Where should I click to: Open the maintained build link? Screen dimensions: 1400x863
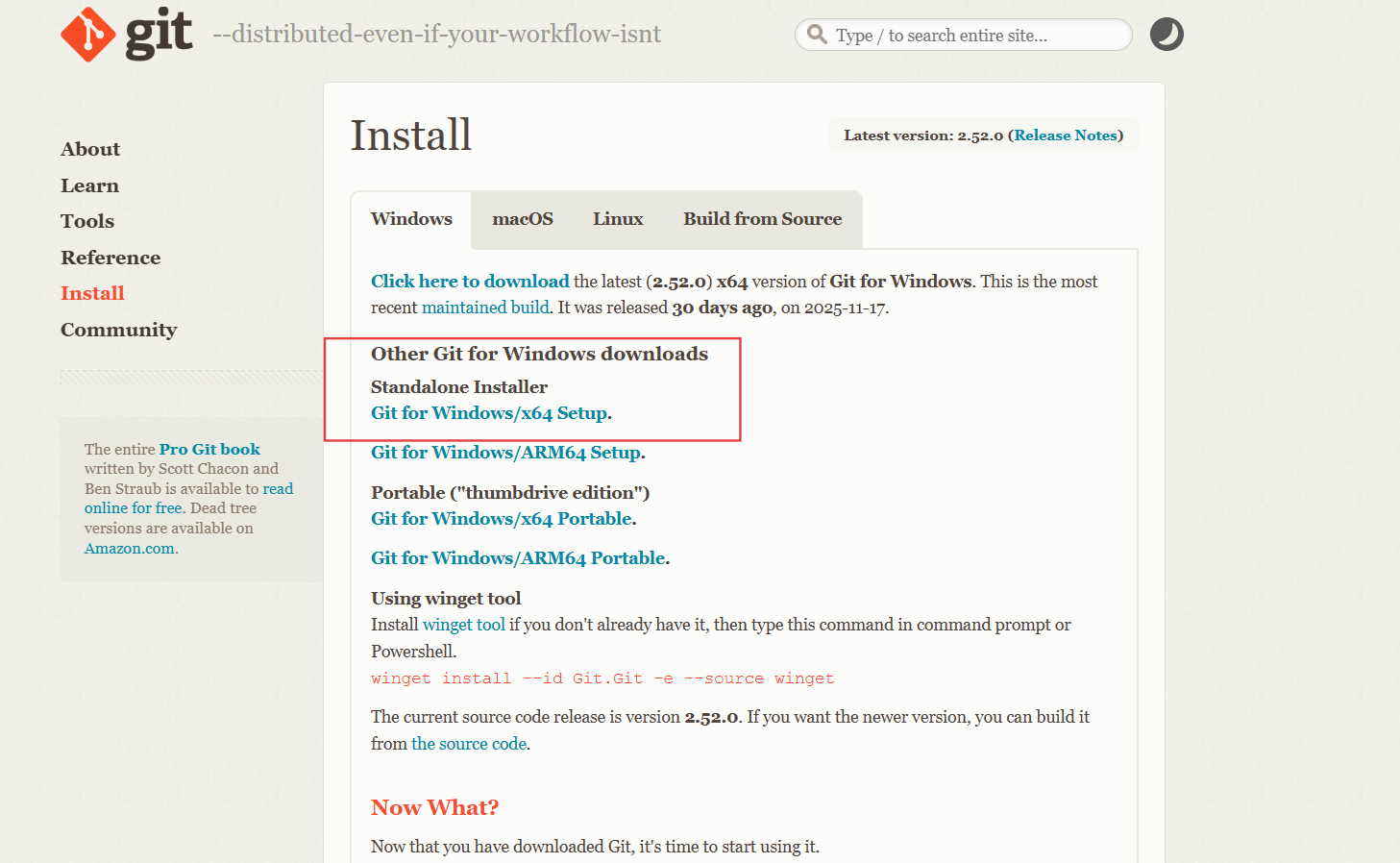484,308
